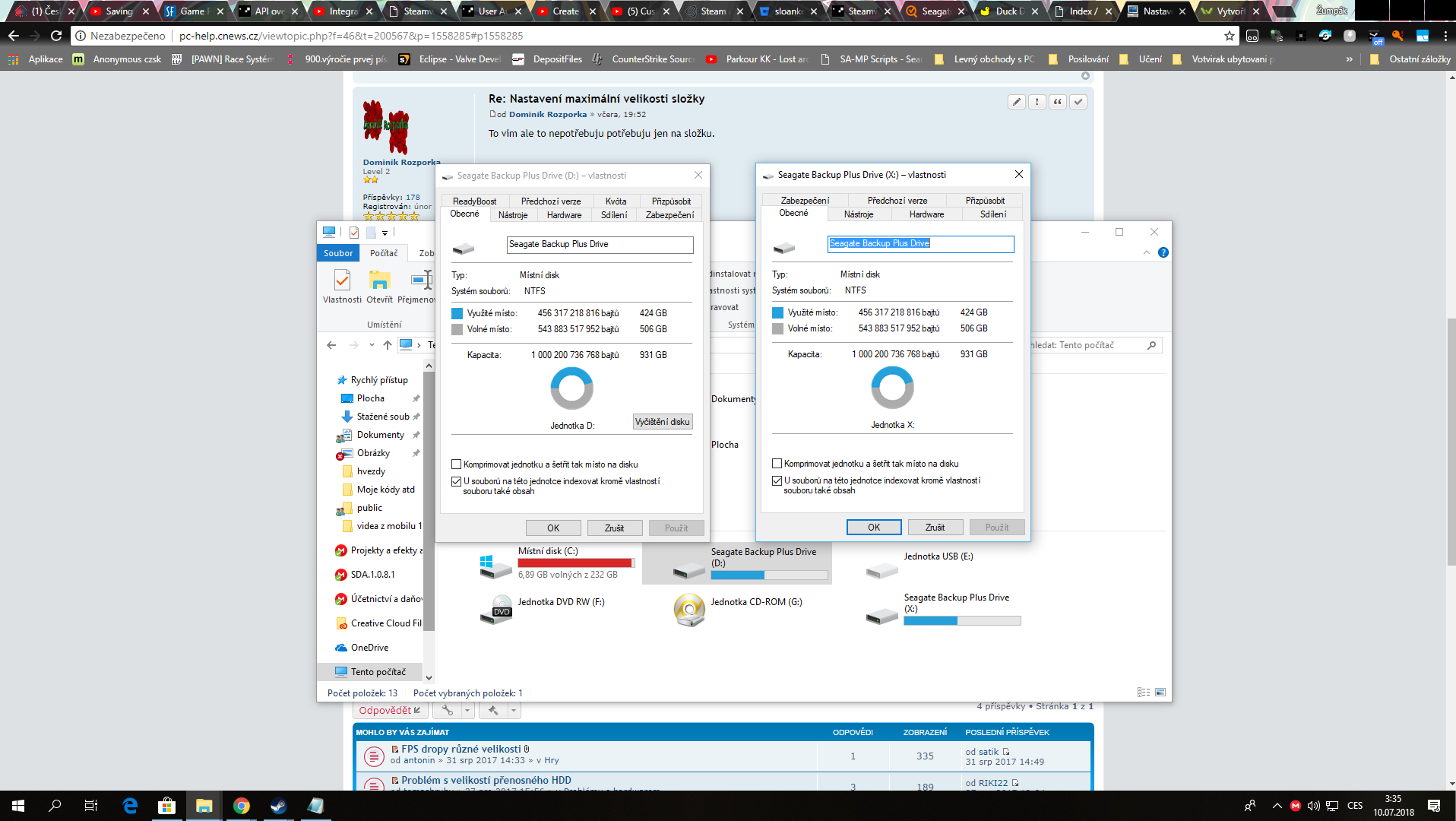
Task: Select Plocha in navigation pane
Action: point(371,398)
